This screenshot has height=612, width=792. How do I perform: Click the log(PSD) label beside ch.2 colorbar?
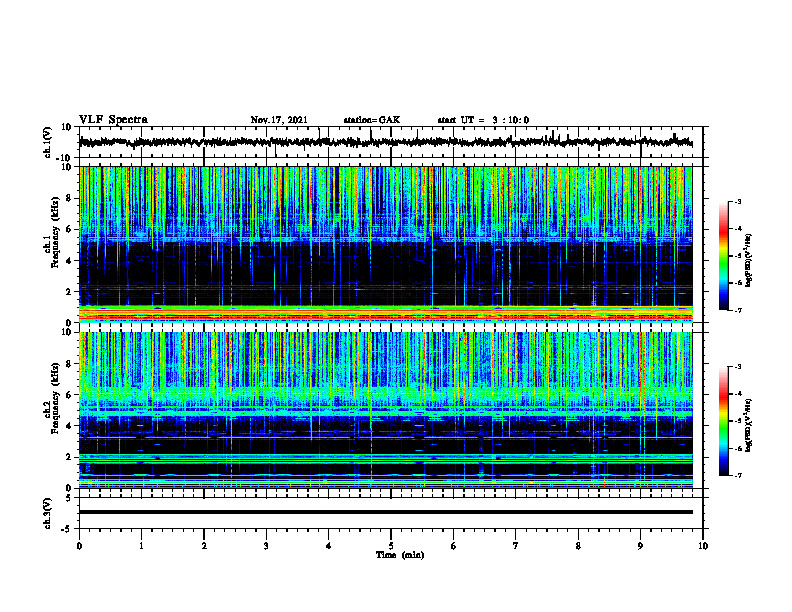(x=749, y=425)
